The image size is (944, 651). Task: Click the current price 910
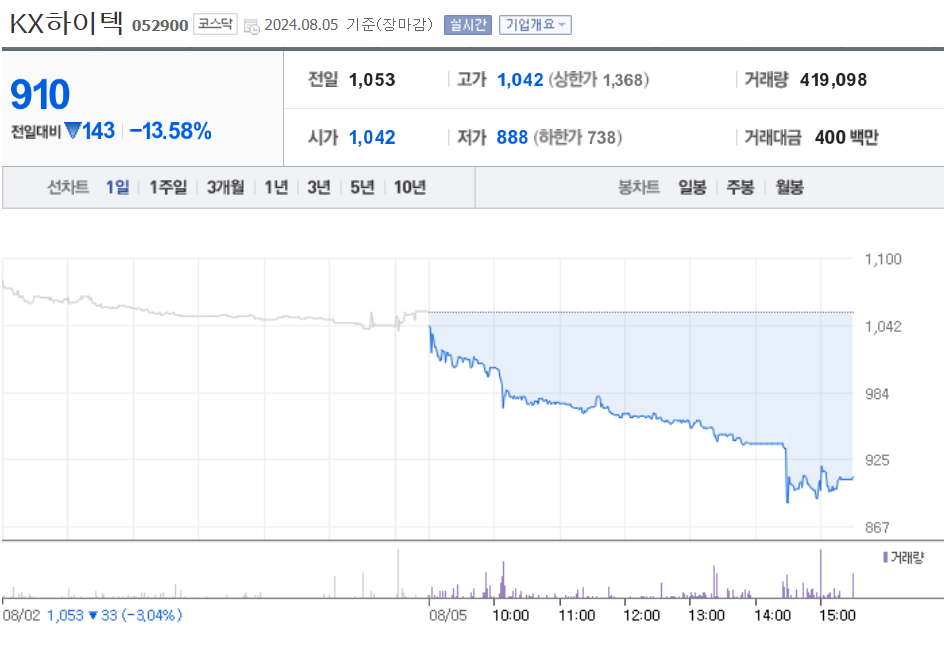(x=40, y=95)
